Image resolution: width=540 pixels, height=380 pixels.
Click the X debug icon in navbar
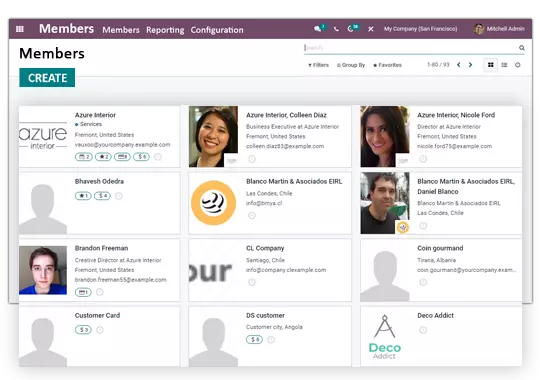tap(371, 29)
